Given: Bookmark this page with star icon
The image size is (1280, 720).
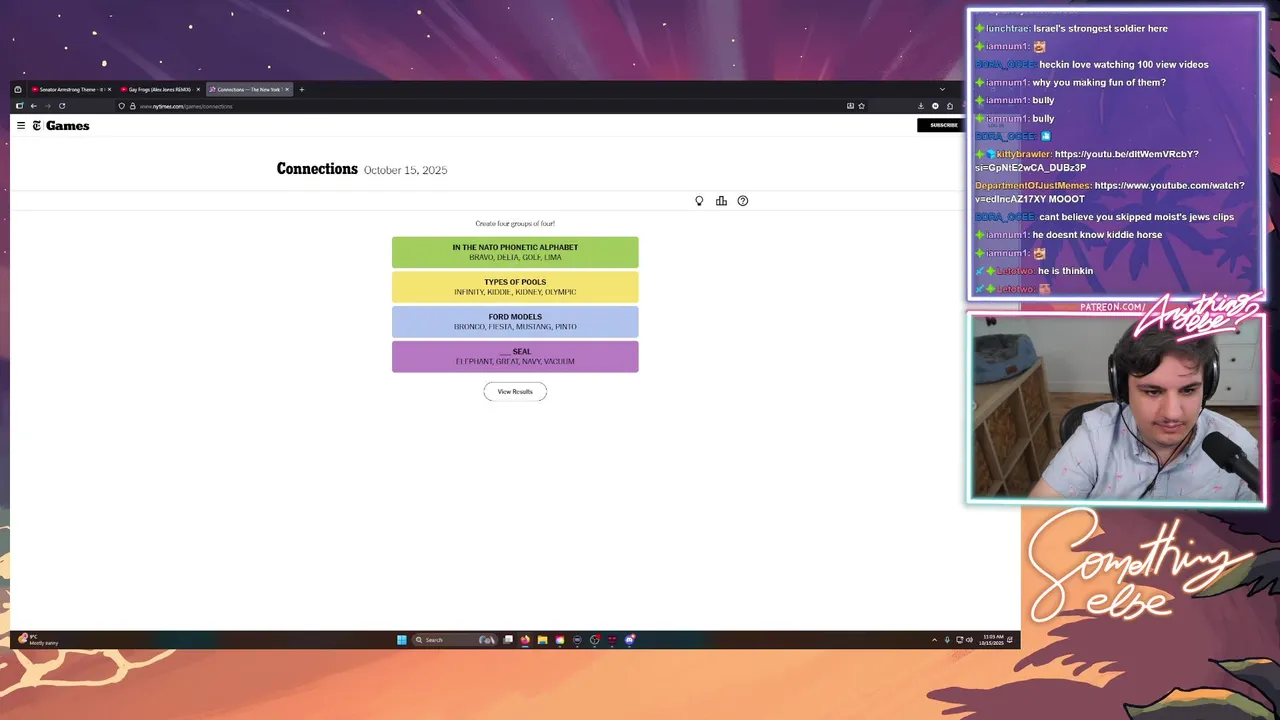Looking at the screenshot, I should point(861,106).
